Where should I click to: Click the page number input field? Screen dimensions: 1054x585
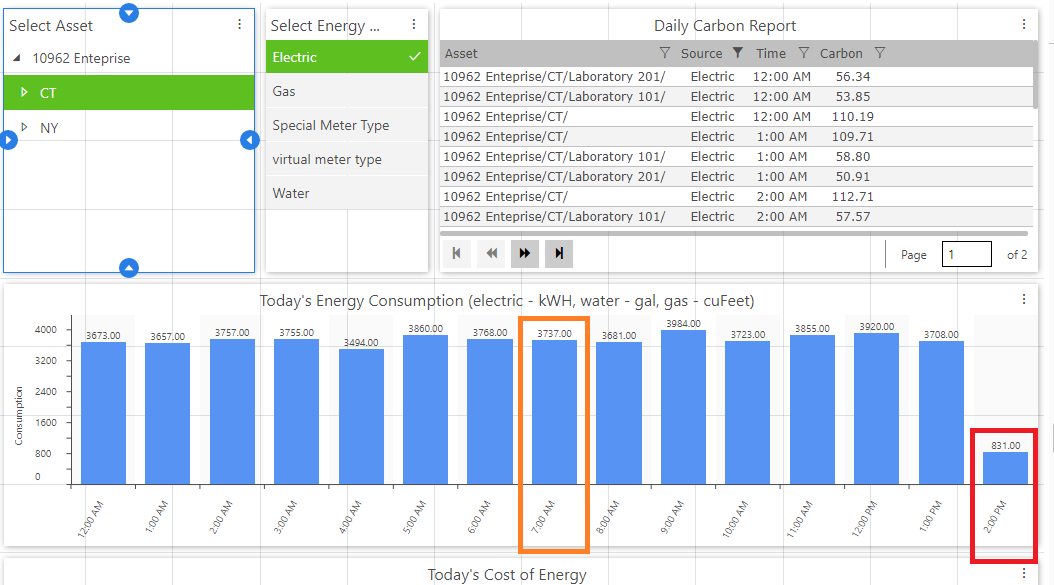[966, 254]
